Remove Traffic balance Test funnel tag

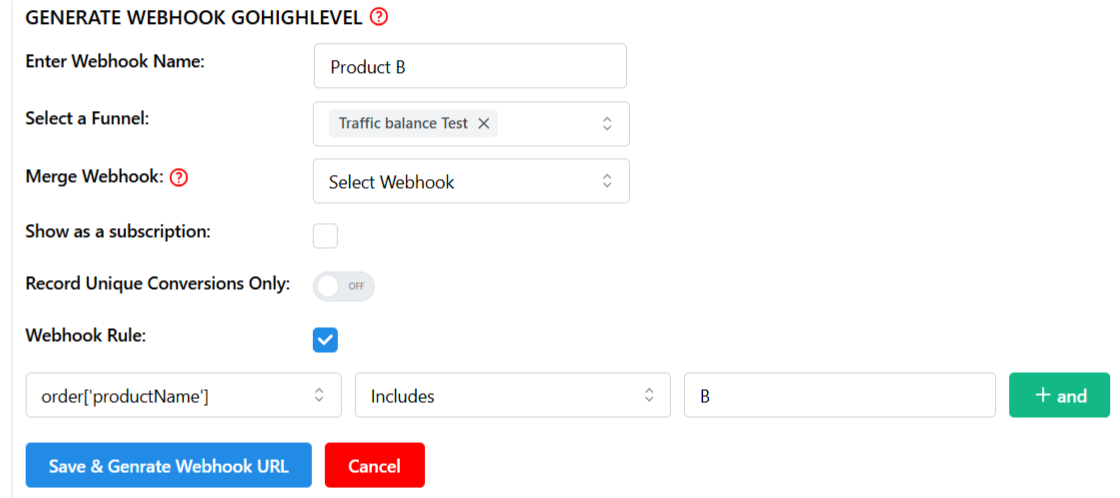pos(484,124)
